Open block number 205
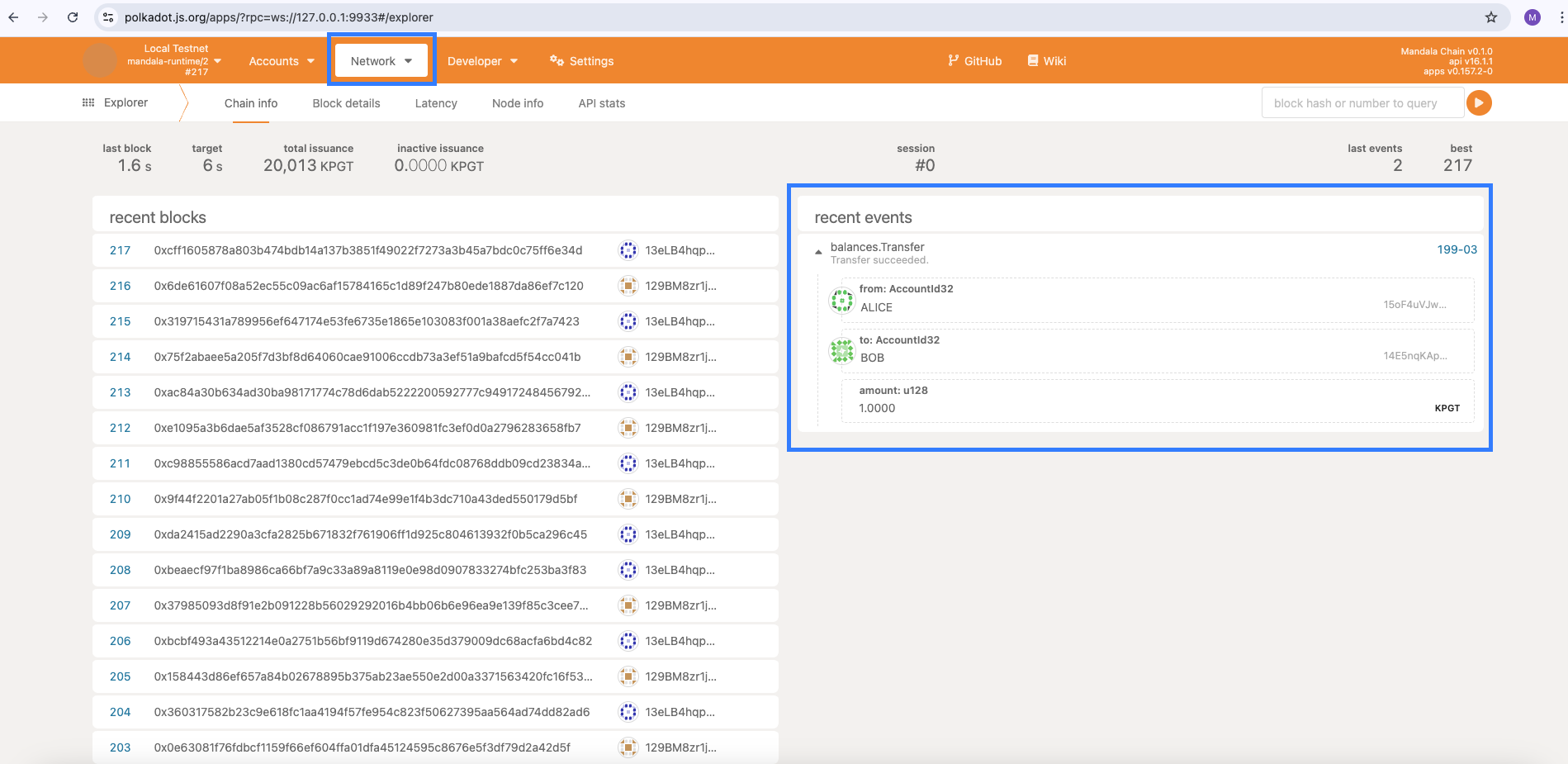The height and width of the screenshot is (764, 1568). click(121, 676)
